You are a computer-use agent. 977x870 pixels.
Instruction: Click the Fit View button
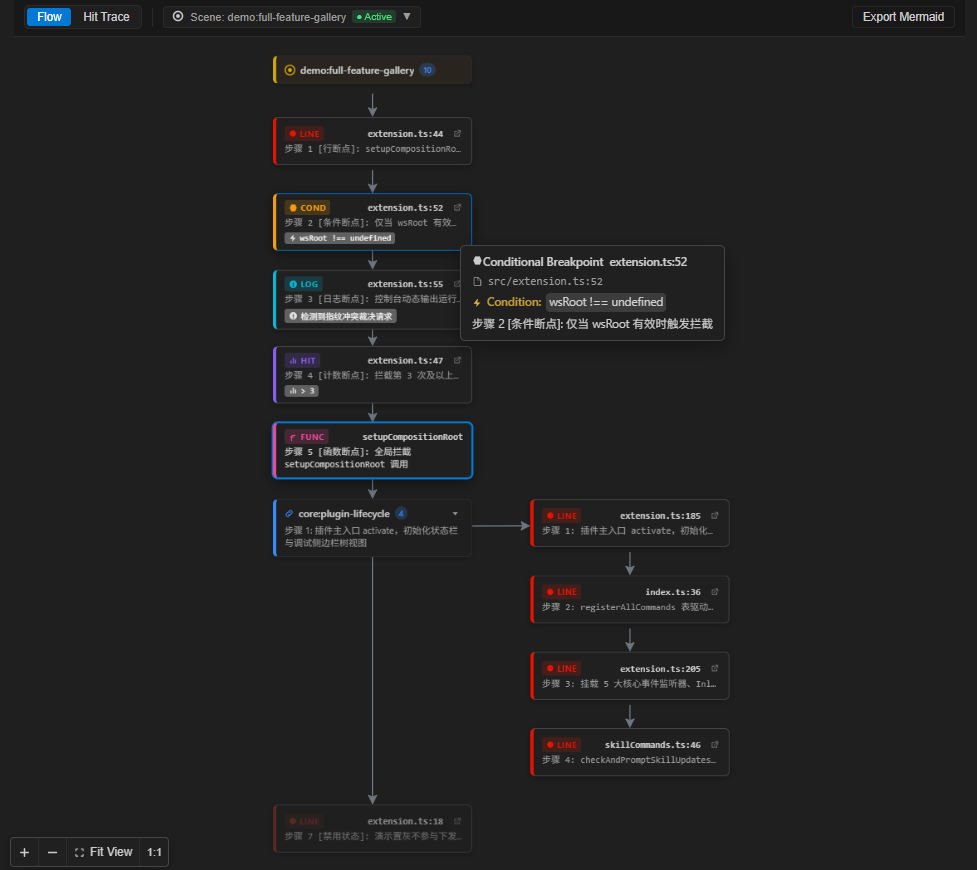[103, 852]
